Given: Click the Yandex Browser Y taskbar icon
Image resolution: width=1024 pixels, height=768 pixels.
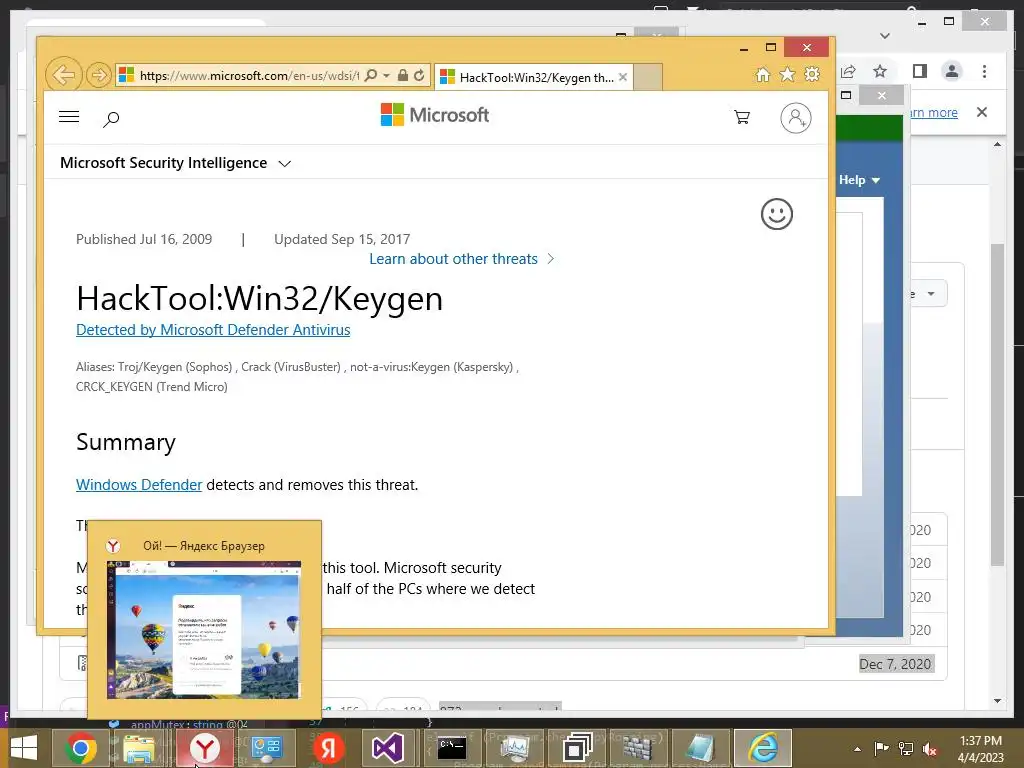Looking at the screenshot, I should click(204, 748).
